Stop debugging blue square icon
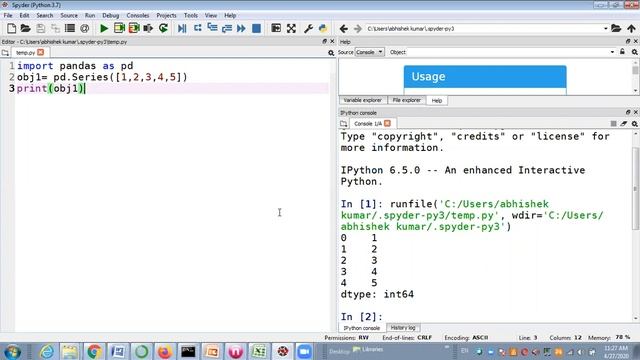 point(256,28)
